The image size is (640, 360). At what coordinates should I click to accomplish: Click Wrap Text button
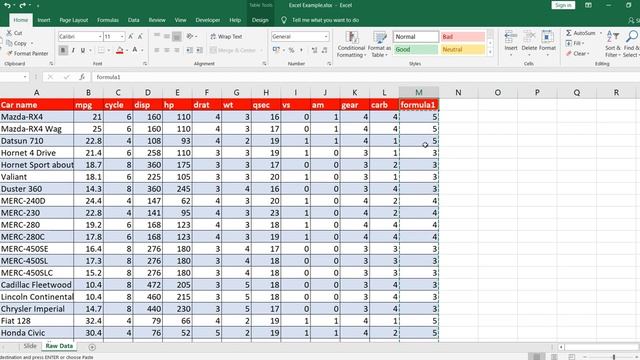(x=227, y=36)
